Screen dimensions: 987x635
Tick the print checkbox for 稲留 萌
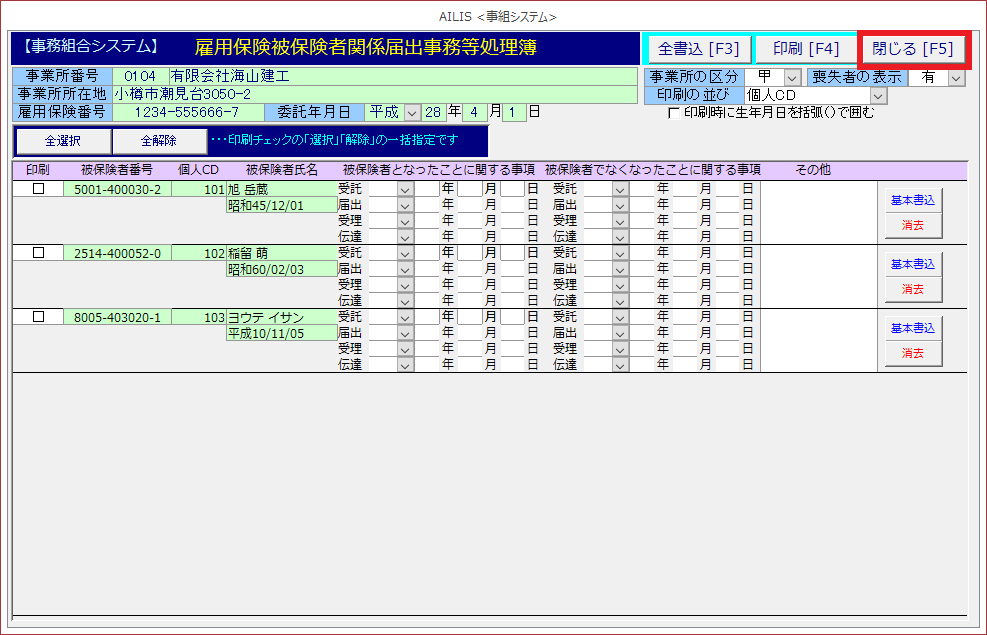pos(38,253)
